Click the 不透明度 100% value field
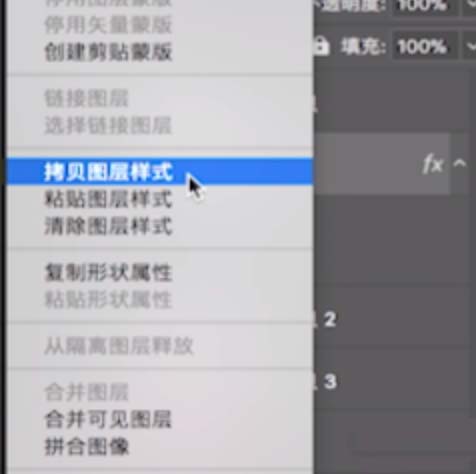476x474 pixels. [424, 6]
